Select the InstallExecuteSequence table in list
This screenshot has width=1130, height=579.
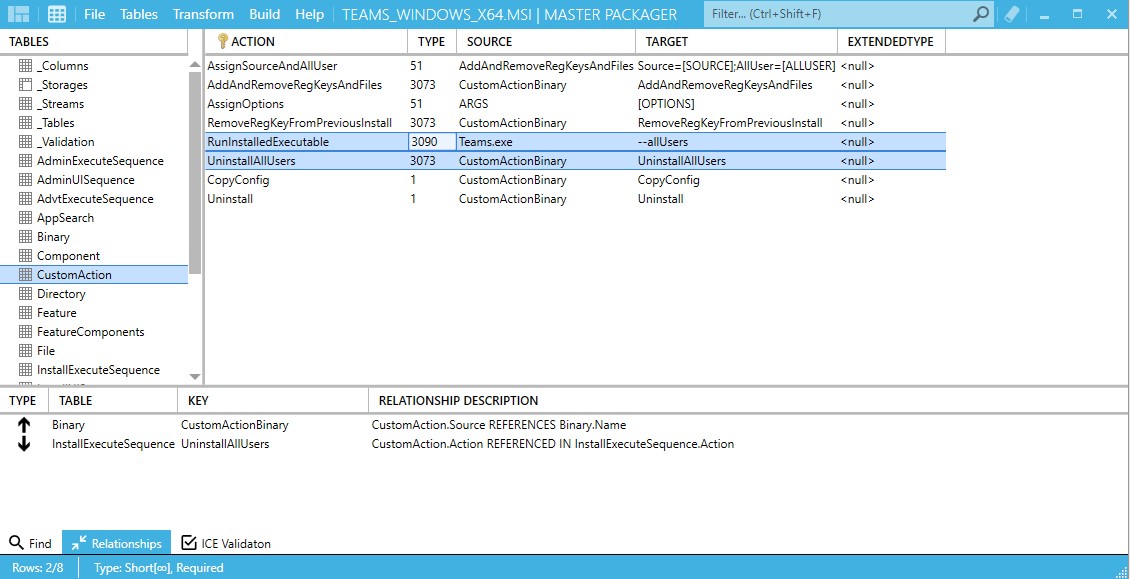[x=99, y=369]
